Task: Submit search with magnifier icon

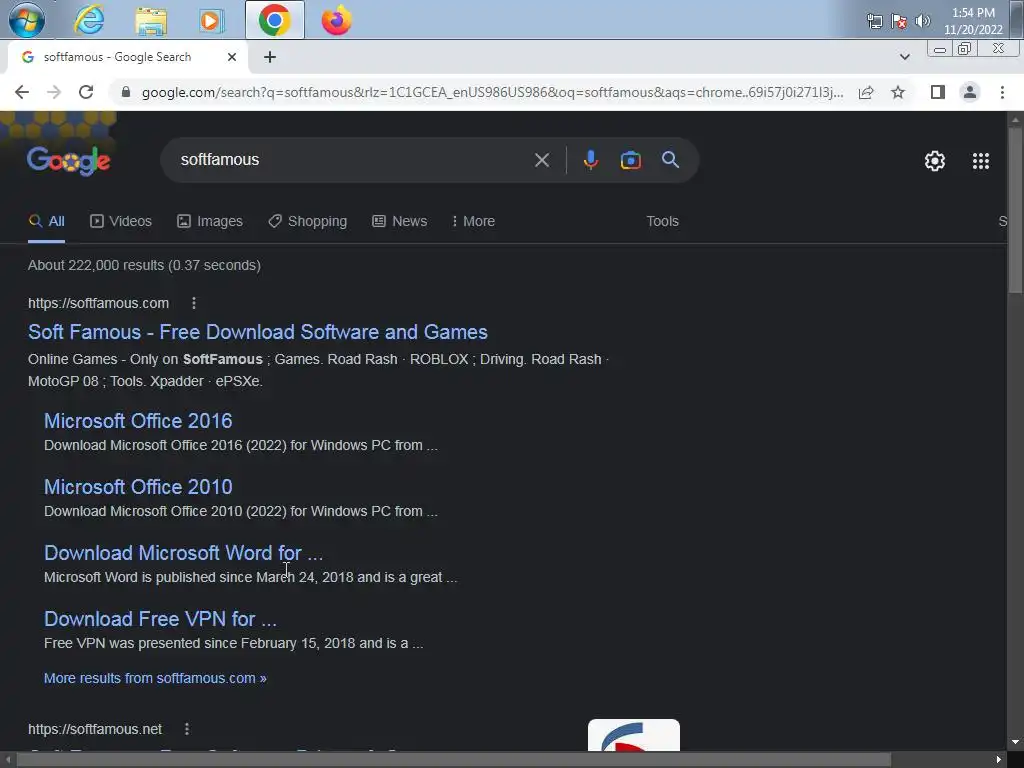Action: click(x=670, y=160)
